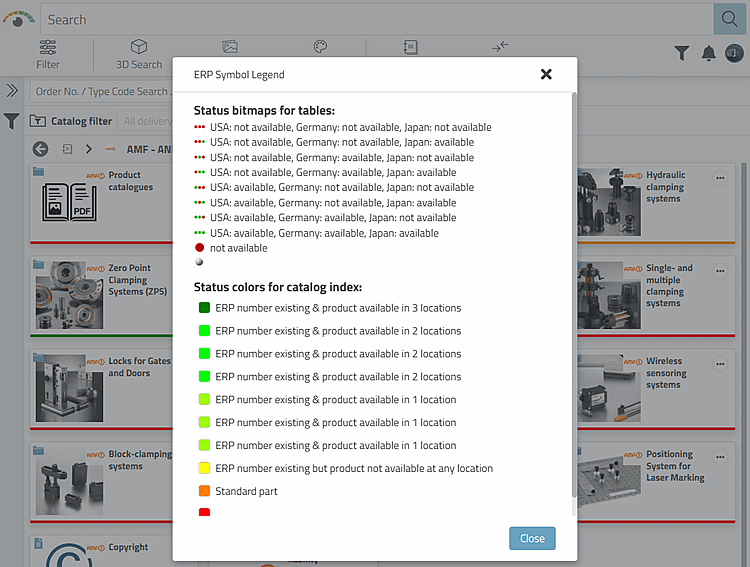The height and width of the screenshot is (567, 750).
Task: Open the user profile avatar
Action: 734,53
